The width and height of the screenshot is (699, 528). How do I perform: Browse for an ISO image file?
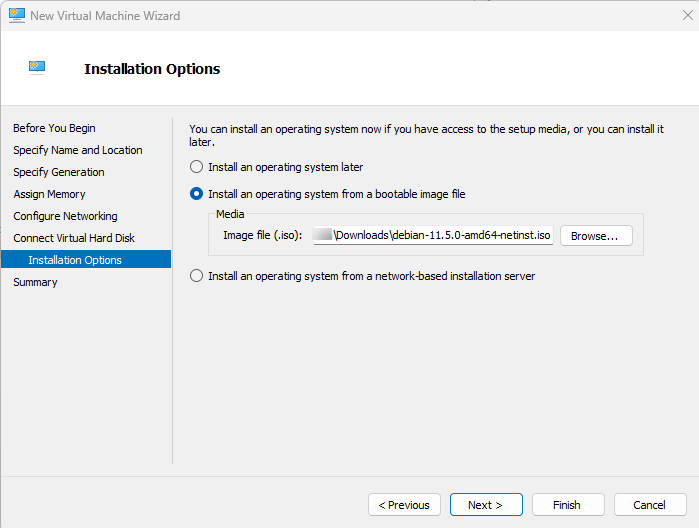[596, 235]
